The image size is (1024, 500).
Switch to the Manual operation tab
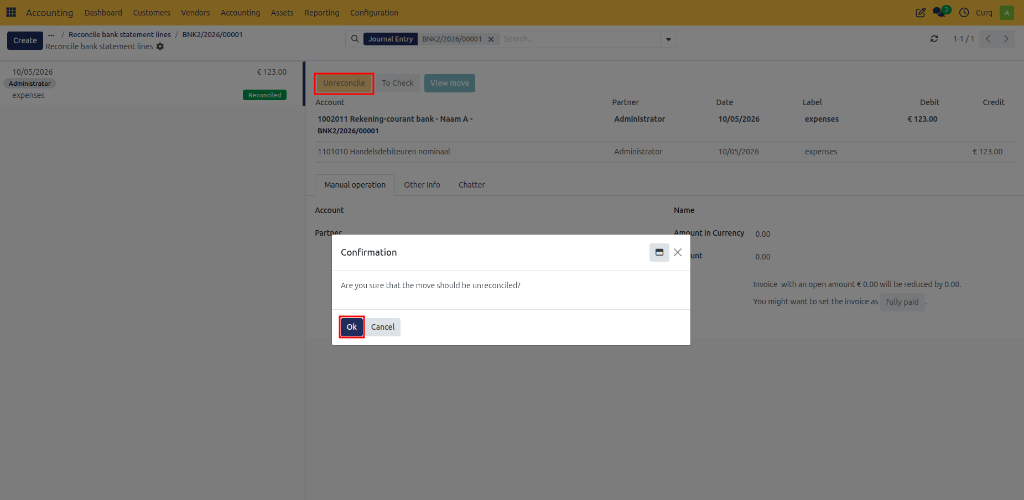355,185
